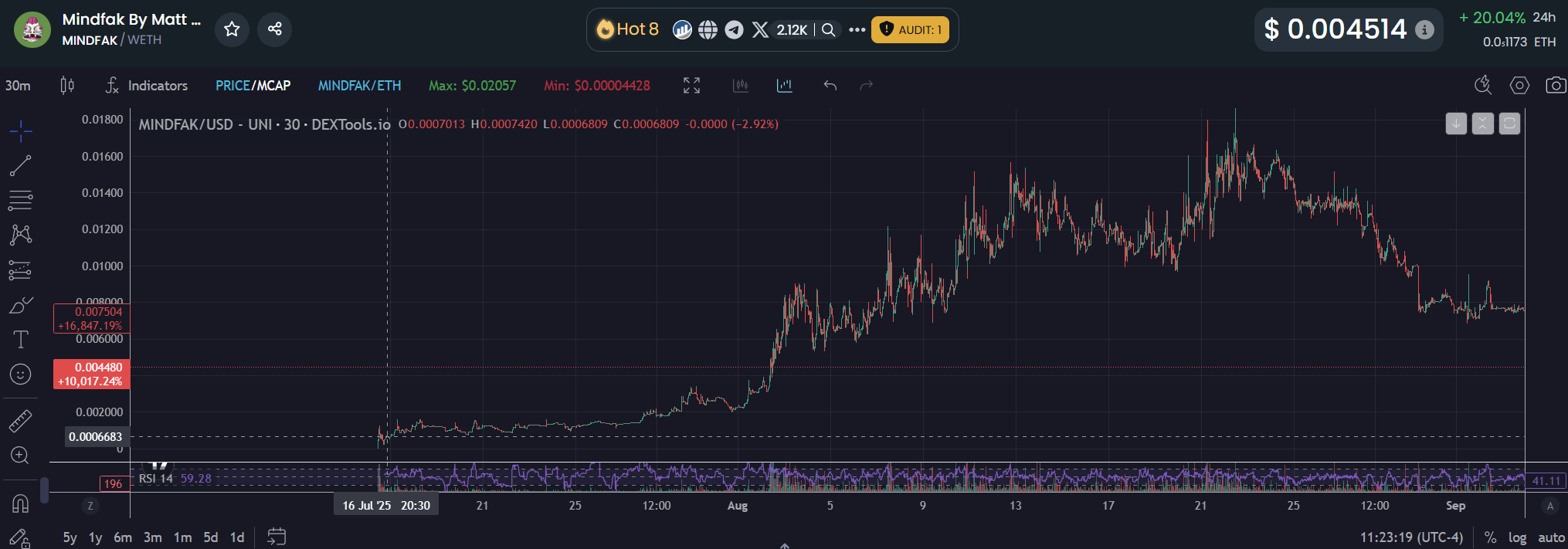The height and width of the screenshot is (549, 1568).
Task: Open the 30m interval dropdown
Action: 18,86
